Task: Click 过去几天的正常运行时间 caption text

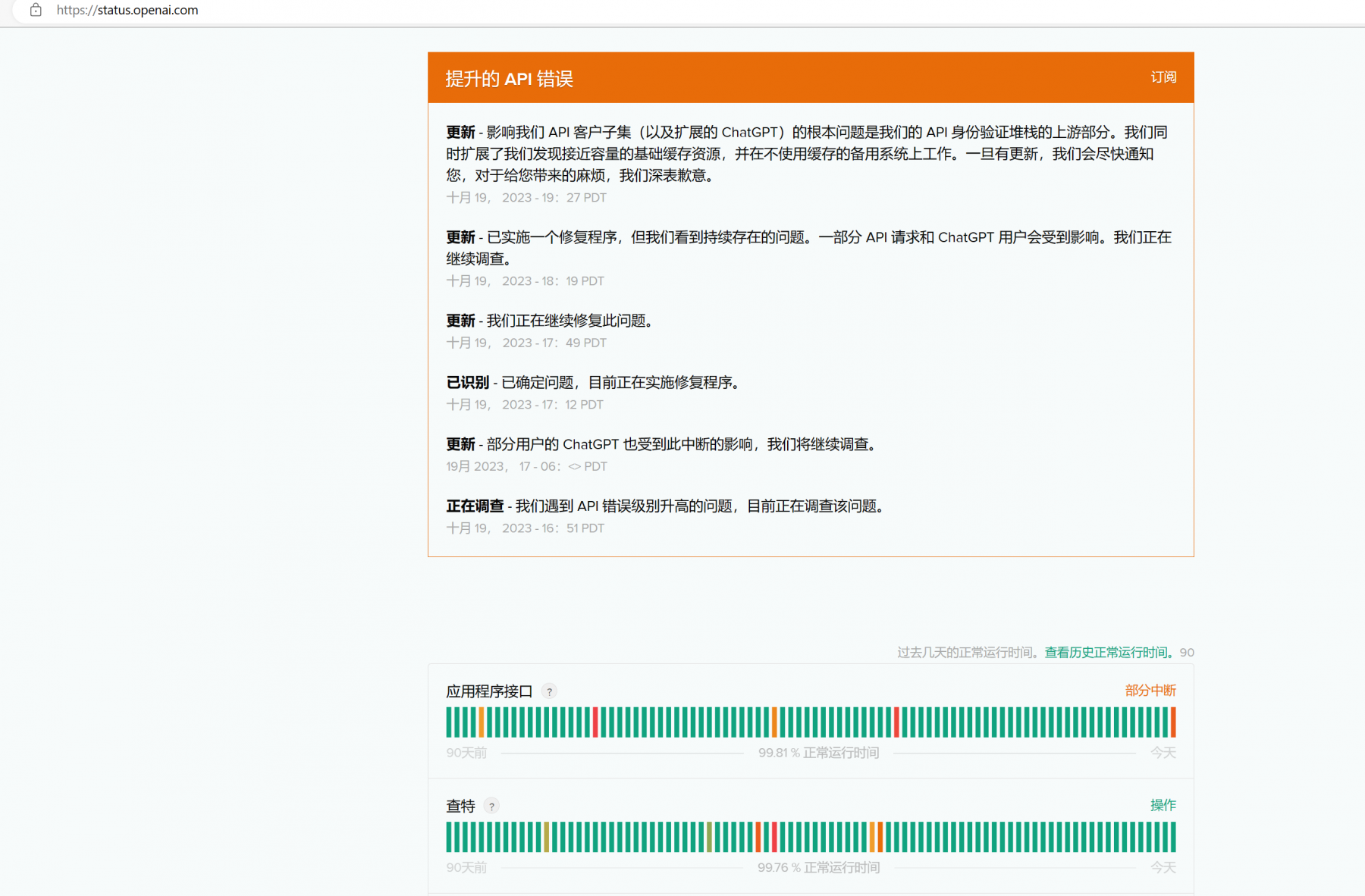Action: coord(968,652)
